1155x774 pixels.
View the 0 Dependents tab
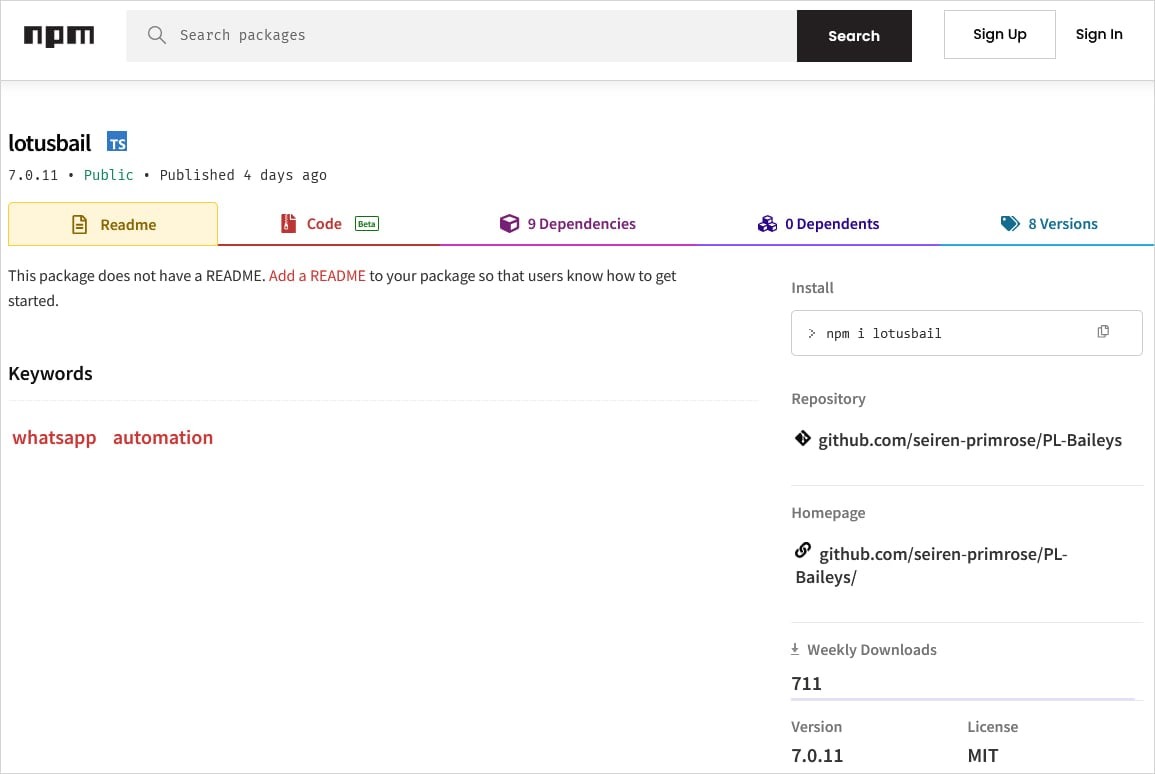[x=819, y=224]
